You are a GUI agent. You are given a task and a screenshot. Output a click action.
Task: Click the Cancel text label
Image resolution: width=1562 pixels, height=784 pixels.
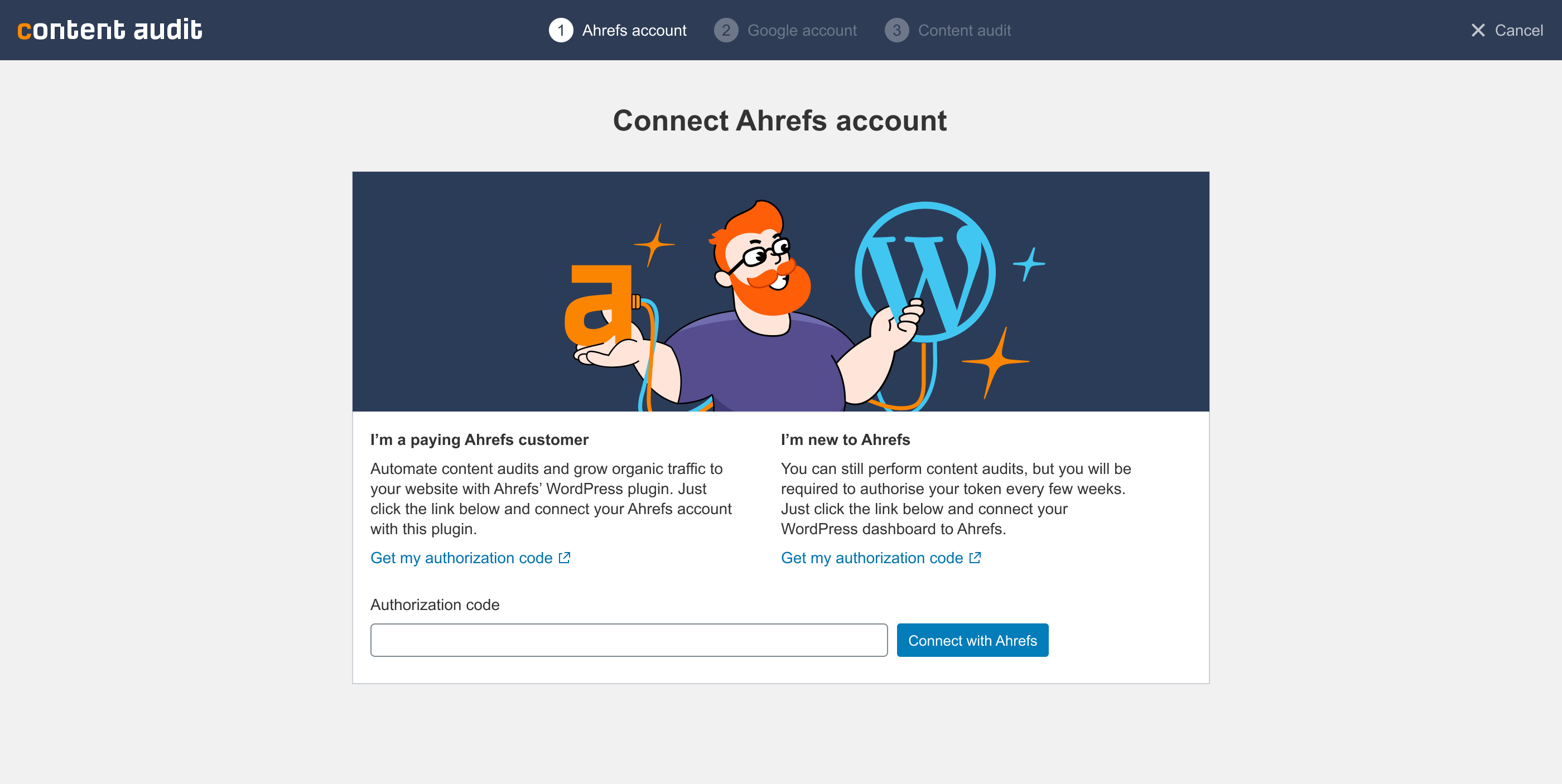1519,30
